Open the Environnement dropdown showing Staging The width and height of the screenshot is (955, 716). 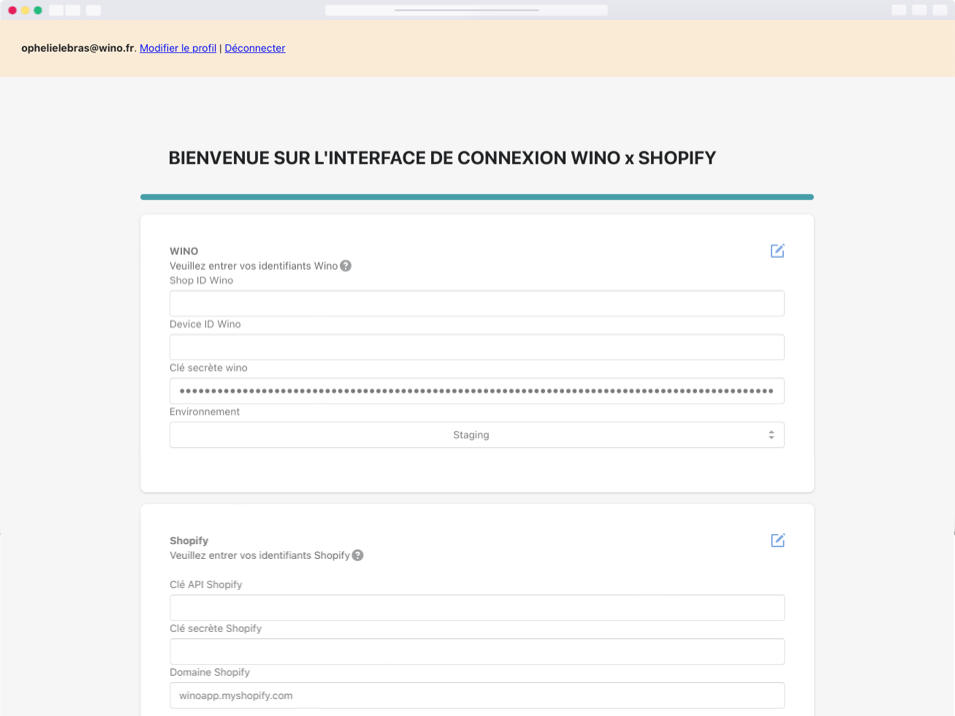[x=476, y=435]
